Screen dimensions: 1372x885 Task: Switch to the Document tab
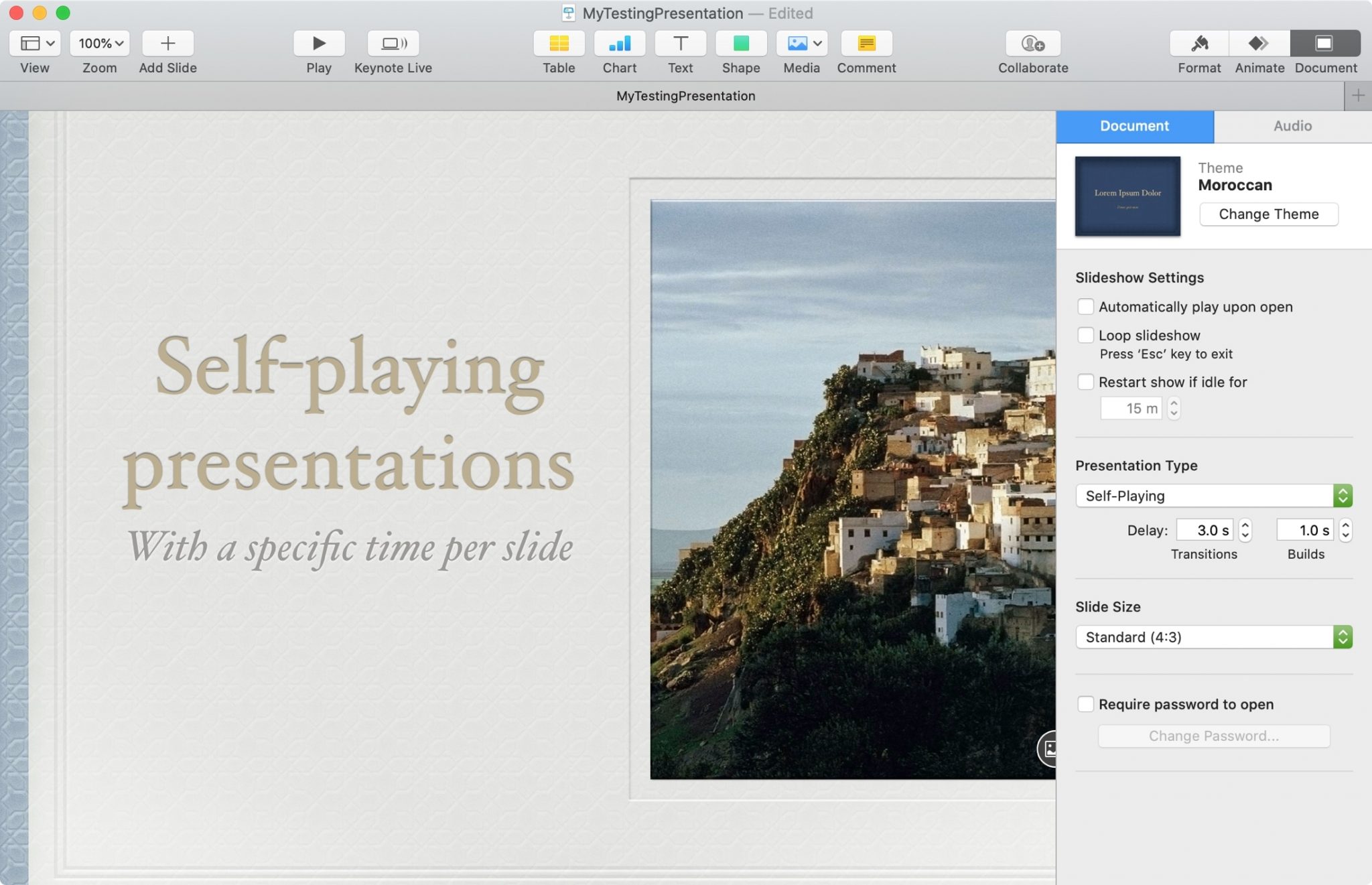pyautogui.click(x=1134, y=125)
